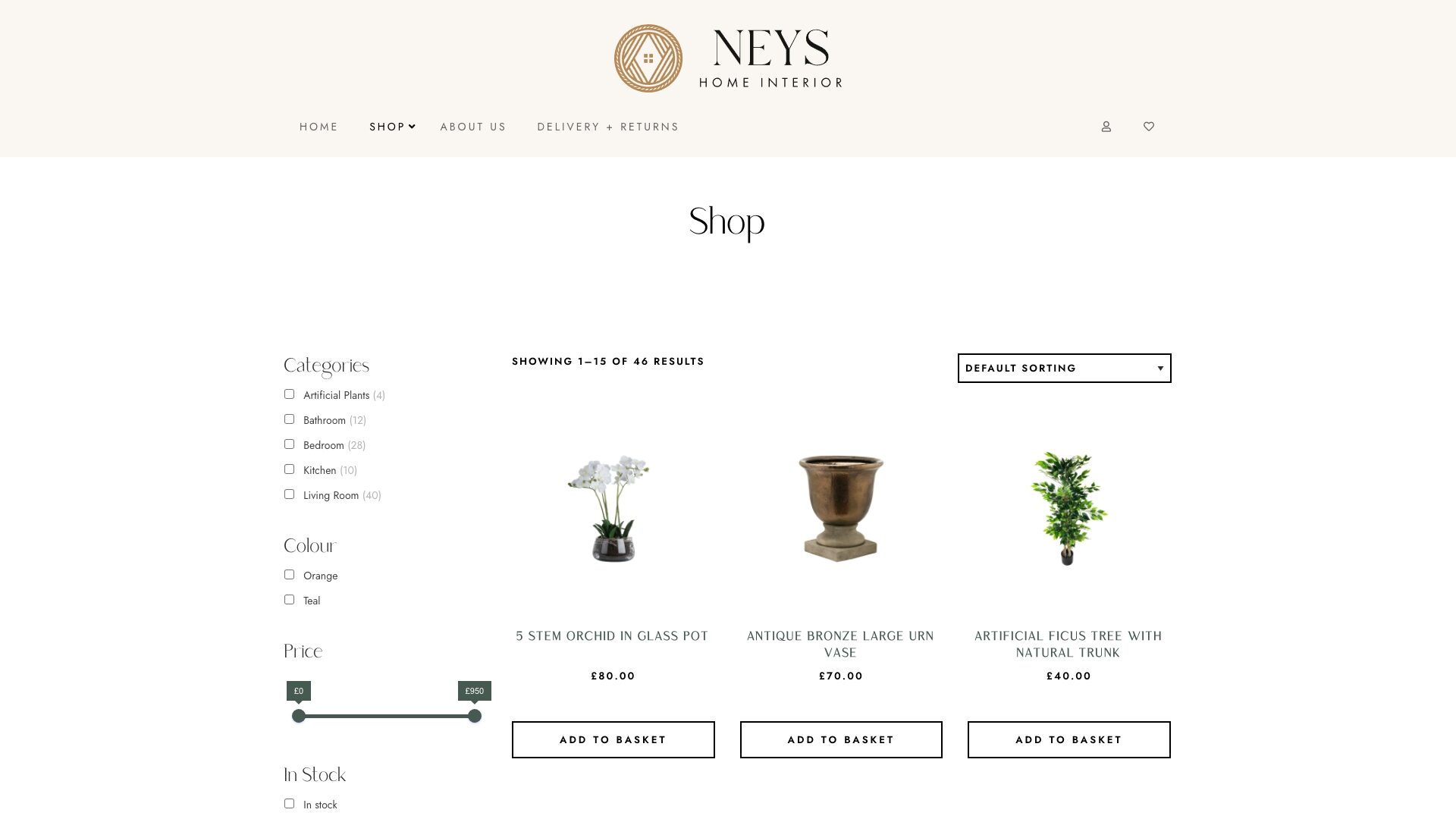Open the About Us page

coord(473,127)
